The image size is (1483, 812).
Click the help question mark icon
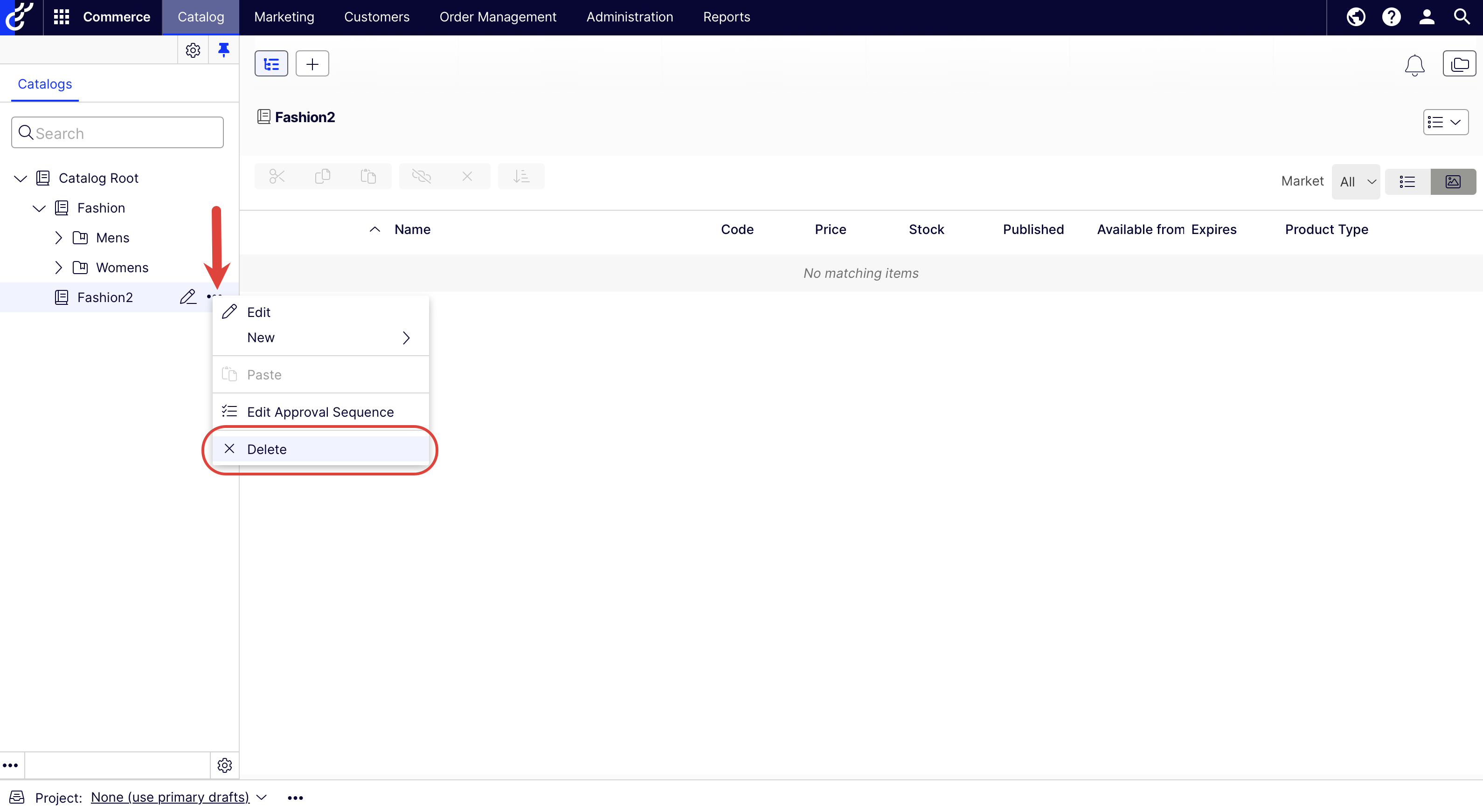[x=1391, y=17]
